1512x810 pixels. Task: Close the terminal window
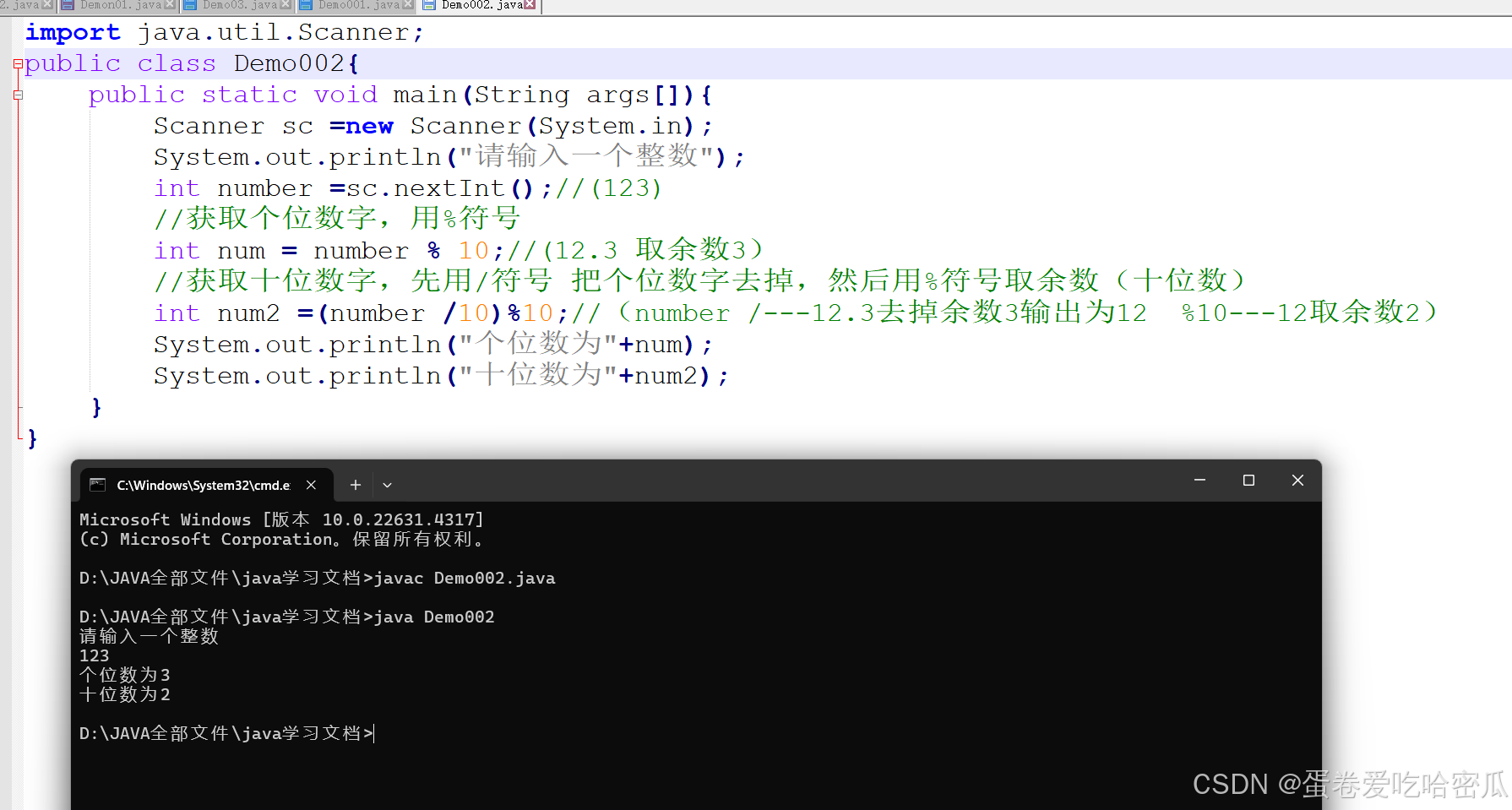pyautogui.click(x=1297, y=480)
